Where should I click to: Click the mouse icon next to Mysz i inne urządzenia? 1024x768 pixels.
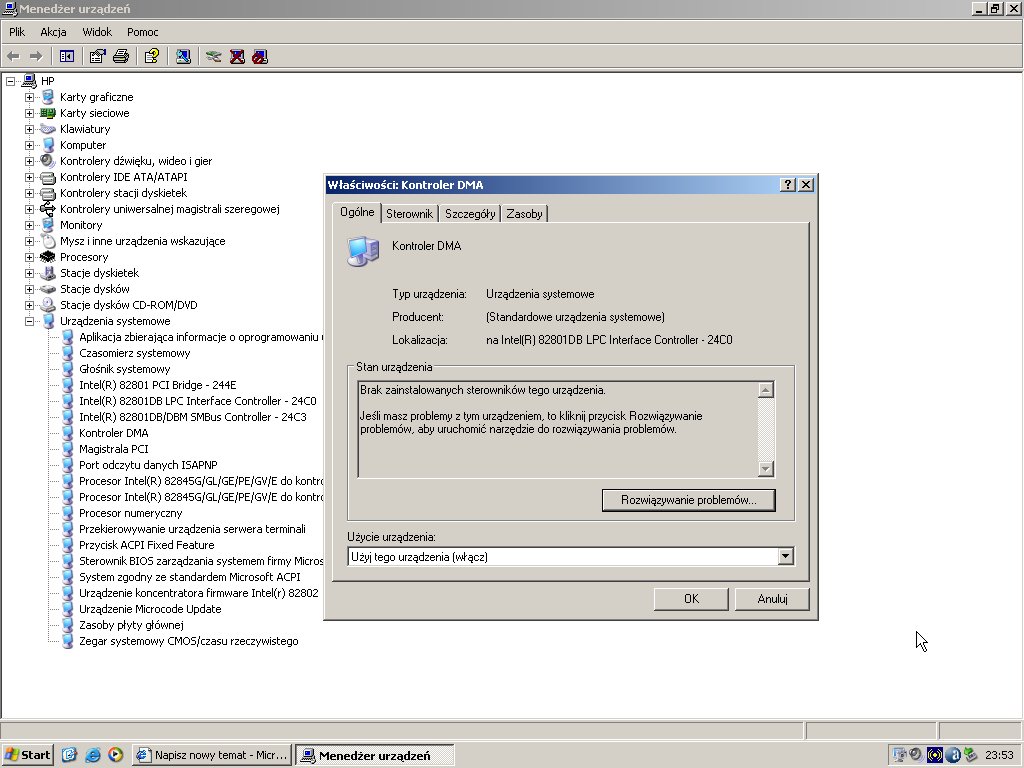click(x=49, y=241)
